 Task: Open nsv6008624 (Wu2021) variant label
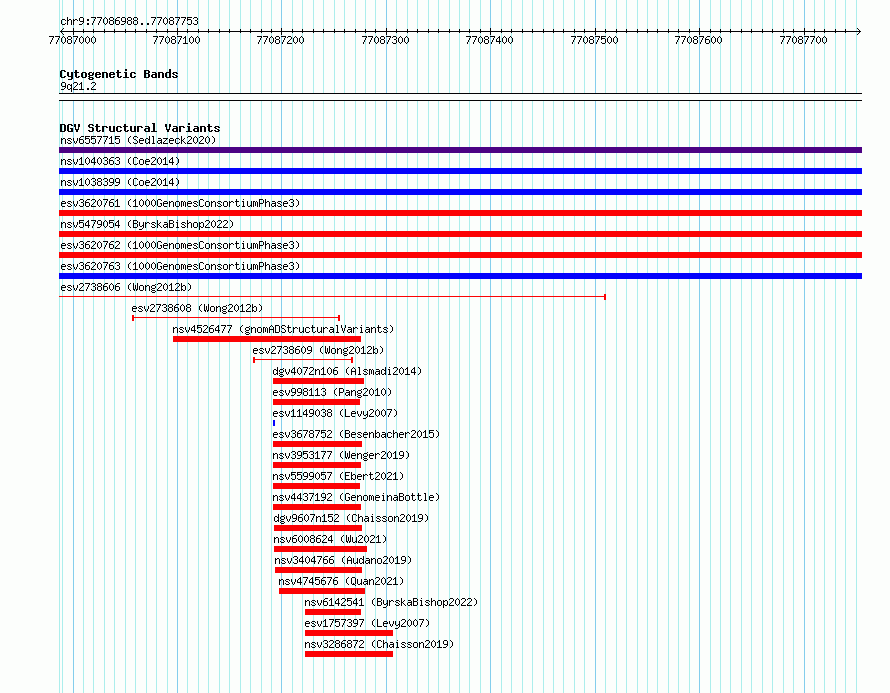(x=330, y=539)
